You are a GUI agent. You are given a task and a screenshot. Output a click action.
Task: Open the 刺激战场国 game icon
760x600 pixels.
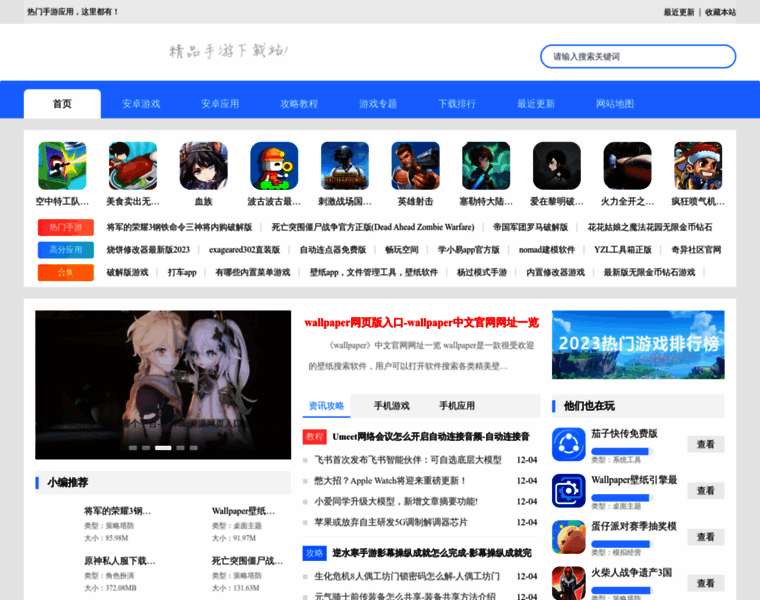point(345,166)
